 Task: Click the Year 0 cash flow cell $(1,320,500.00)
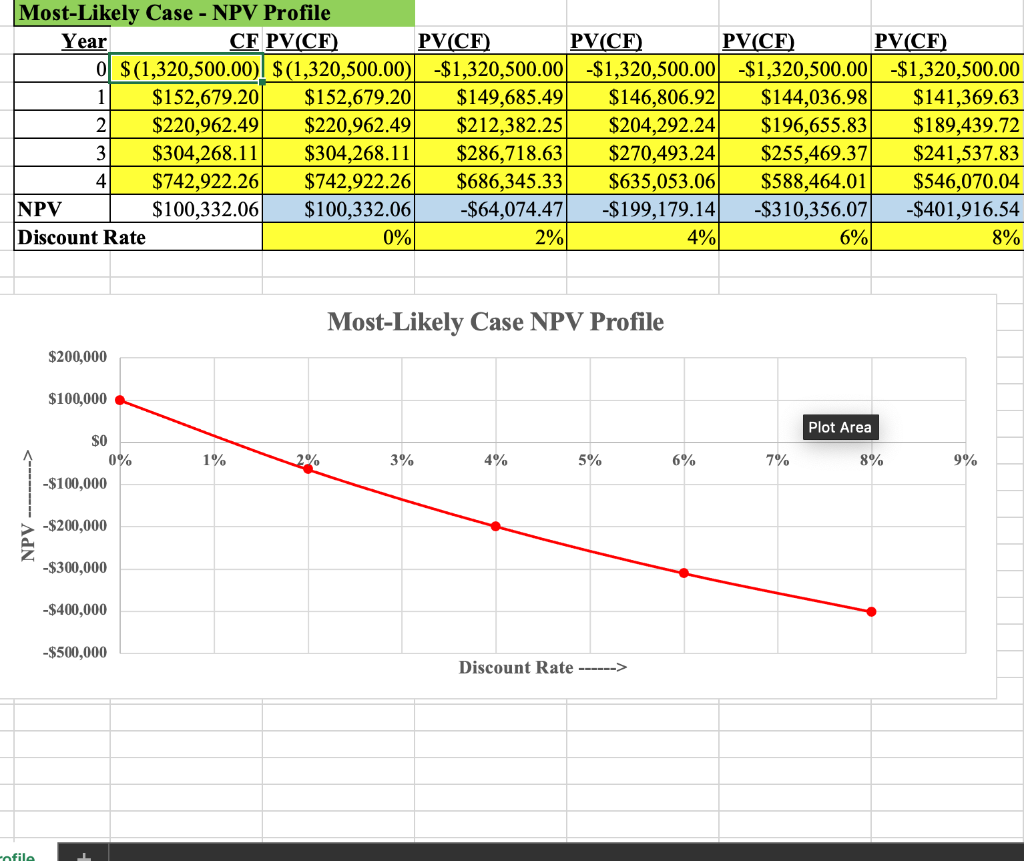[186, 70]
